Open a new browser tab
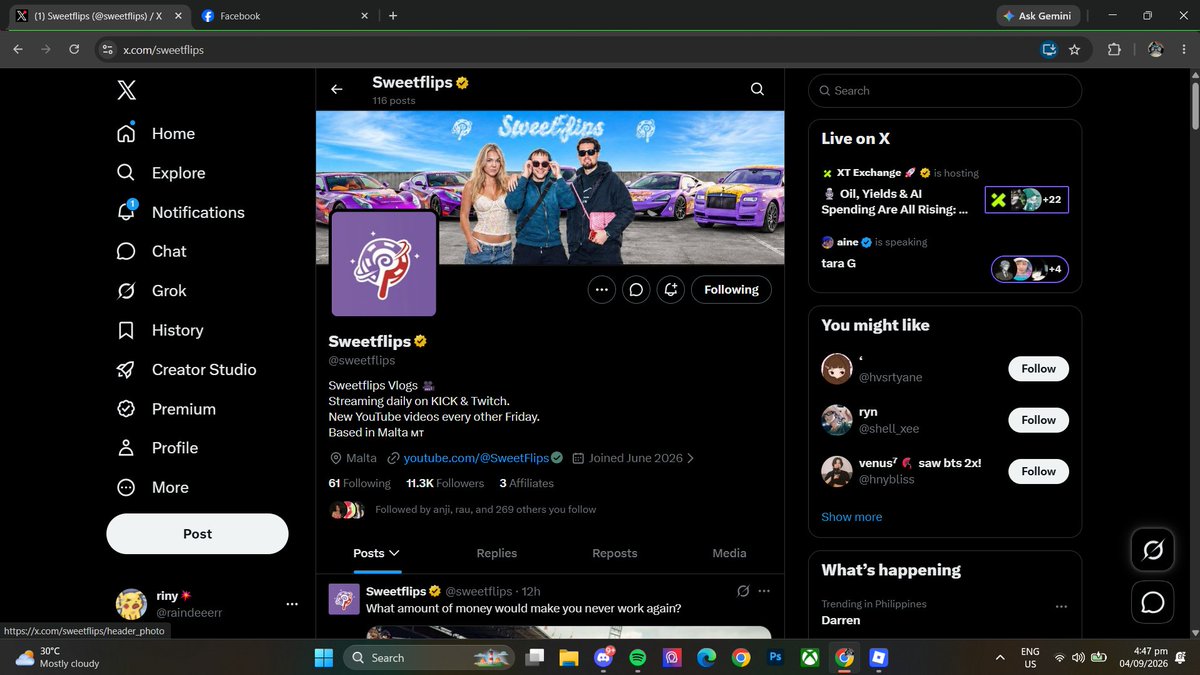The image size is (1200, 675). [393, 16]
